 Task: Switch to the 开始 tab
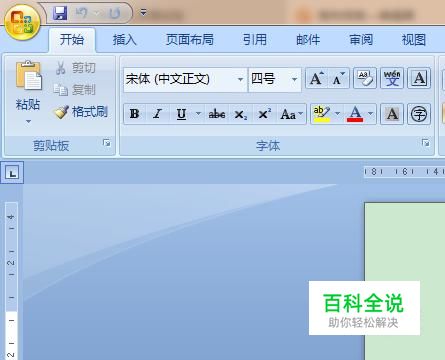click(x=72, y=40)
